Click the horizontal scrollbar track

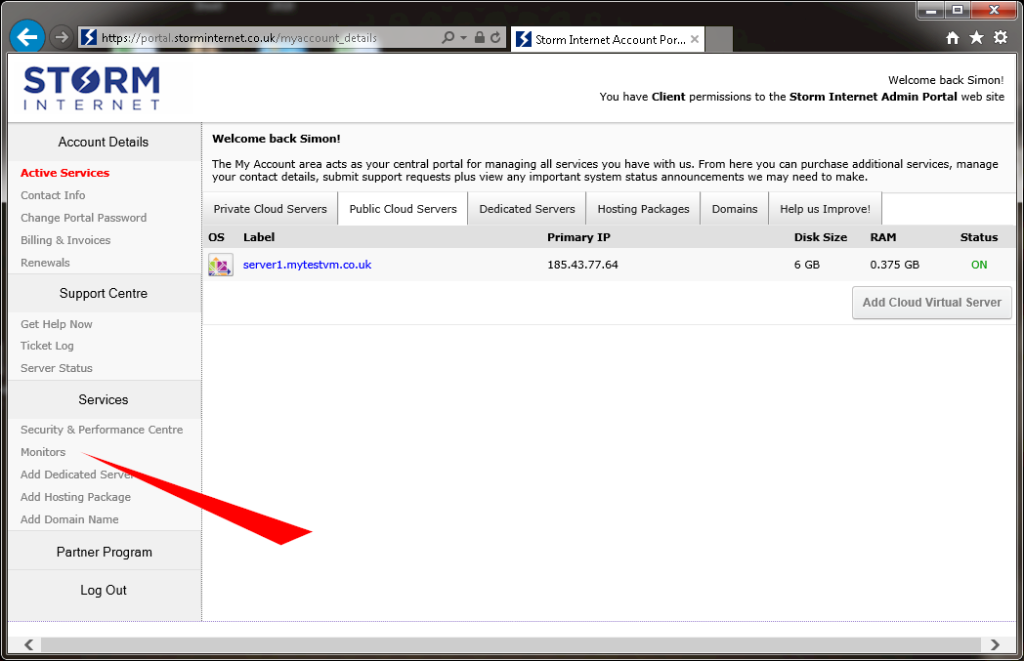pos(511,645)
